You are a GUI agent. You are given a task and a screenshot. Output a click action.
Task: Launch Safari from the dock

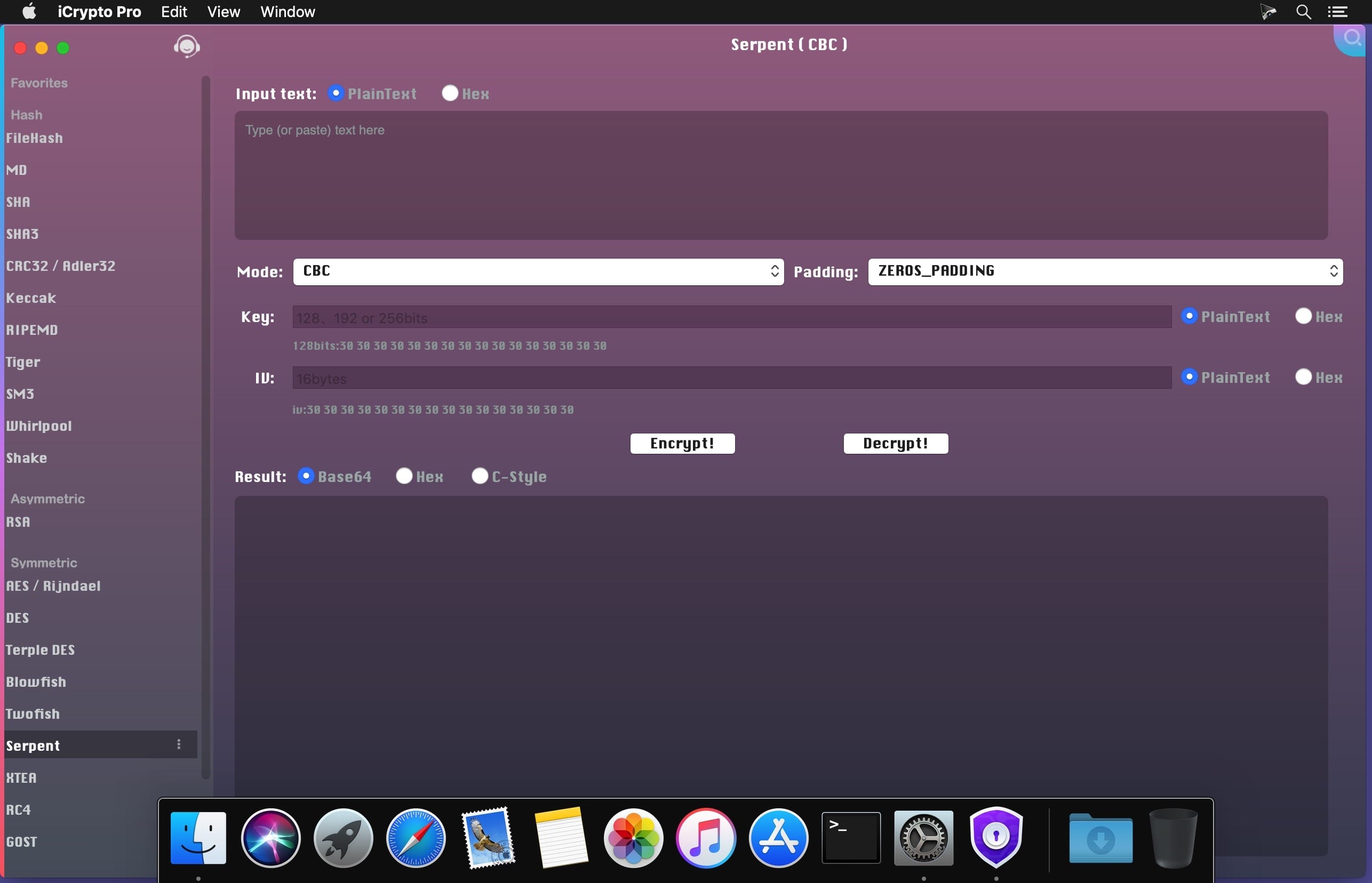416,838
